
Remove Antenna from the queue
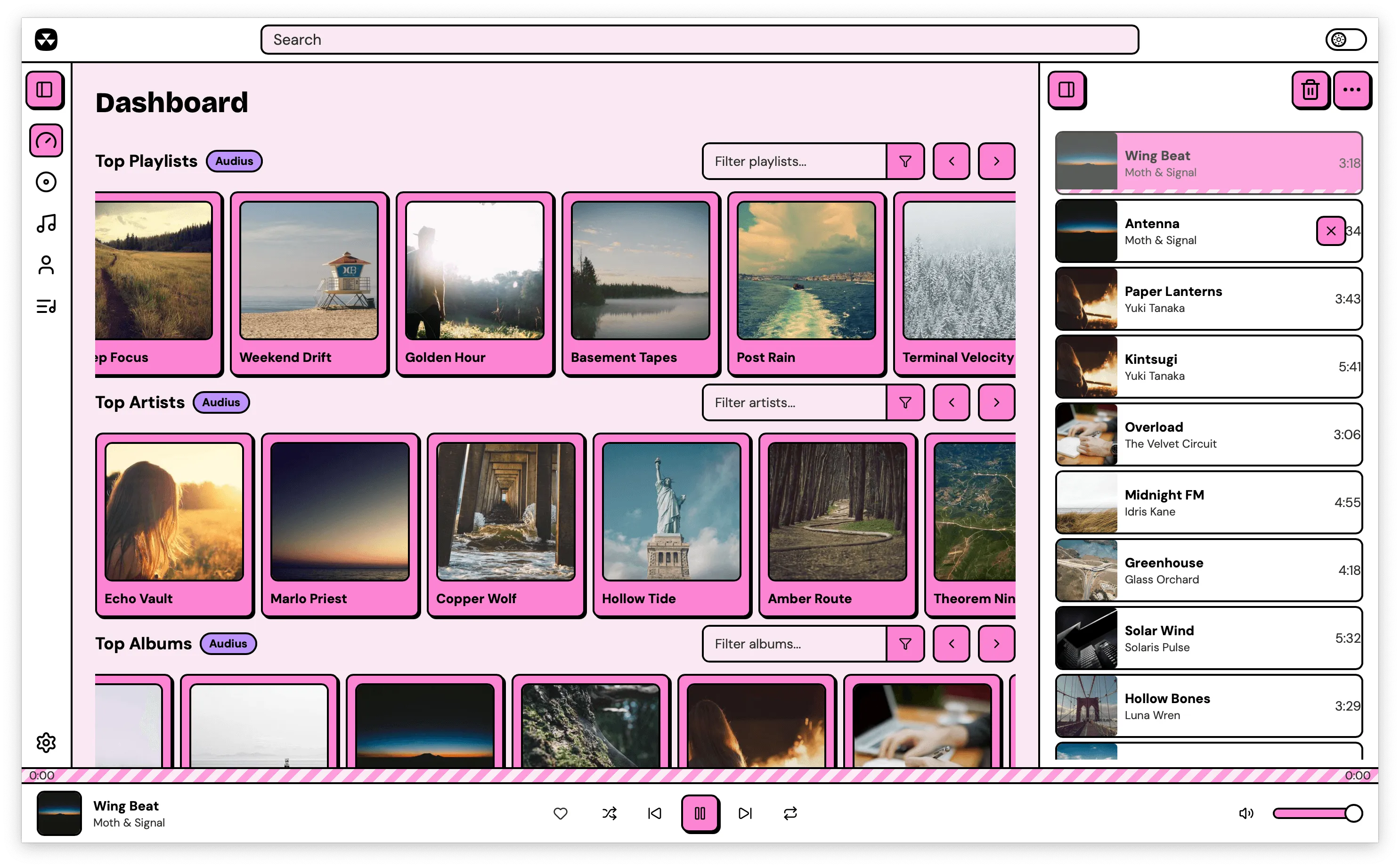1331,231
